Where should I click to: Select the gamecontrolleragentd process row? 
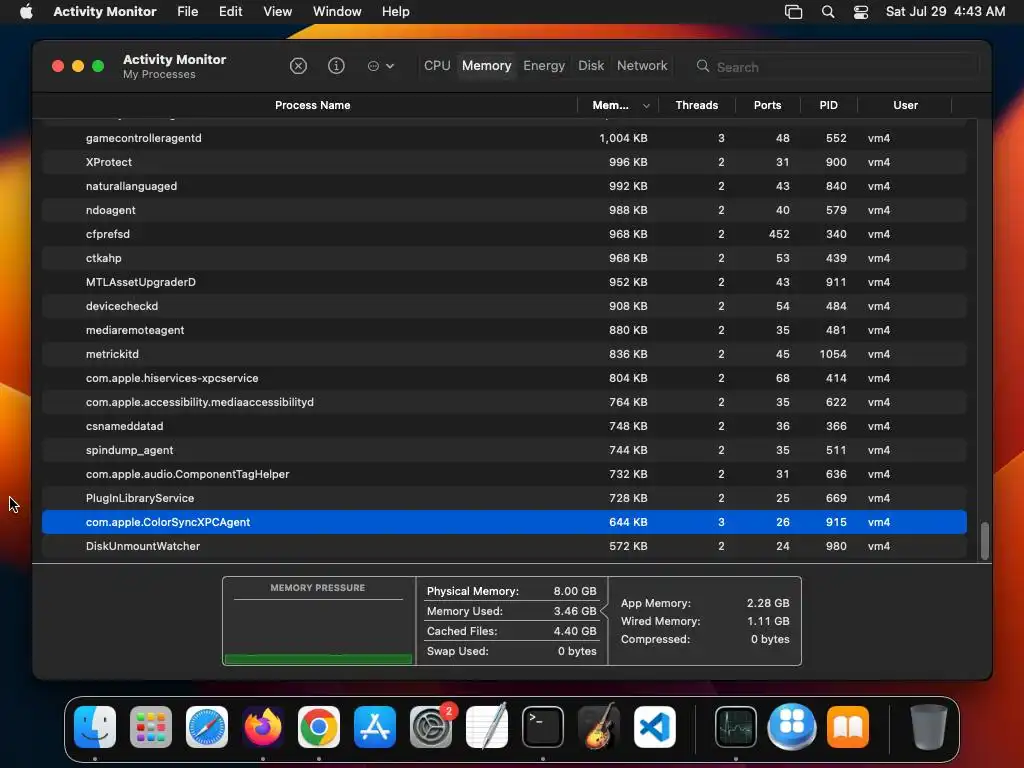[504, 138]
